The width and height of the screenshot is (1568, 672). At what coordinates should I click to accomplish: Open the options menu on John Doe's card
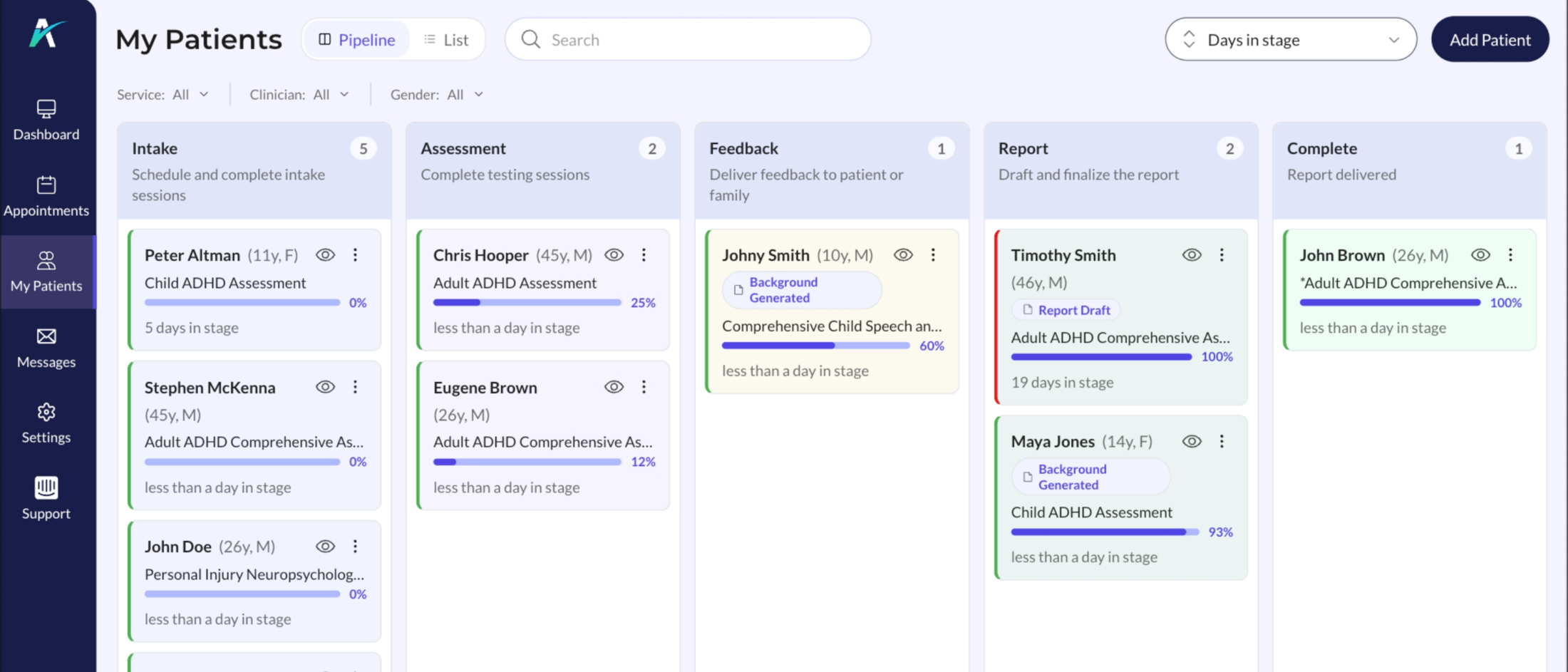[x=355, y=547]
